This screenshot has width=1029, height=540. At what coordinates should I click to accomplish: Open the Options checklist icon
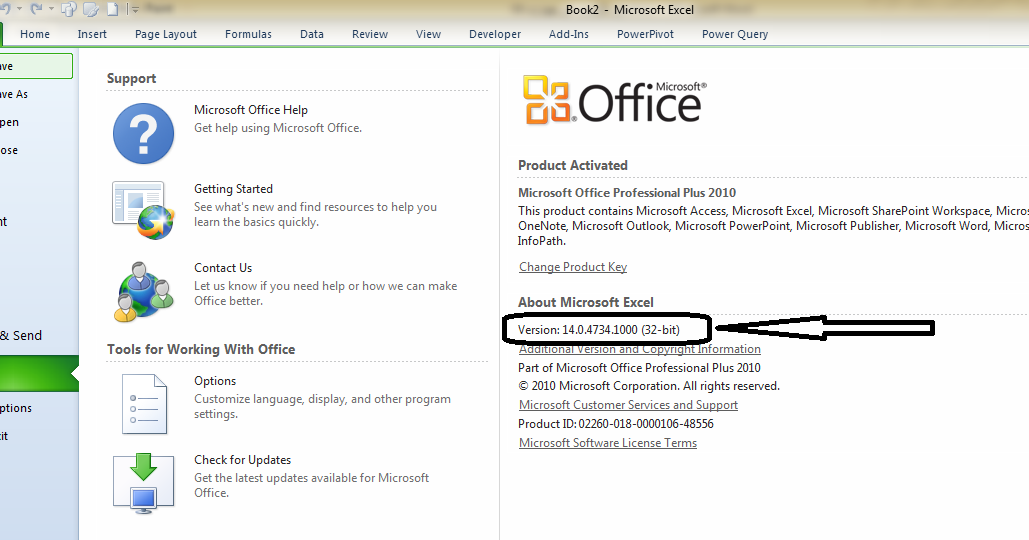point(144,404)
